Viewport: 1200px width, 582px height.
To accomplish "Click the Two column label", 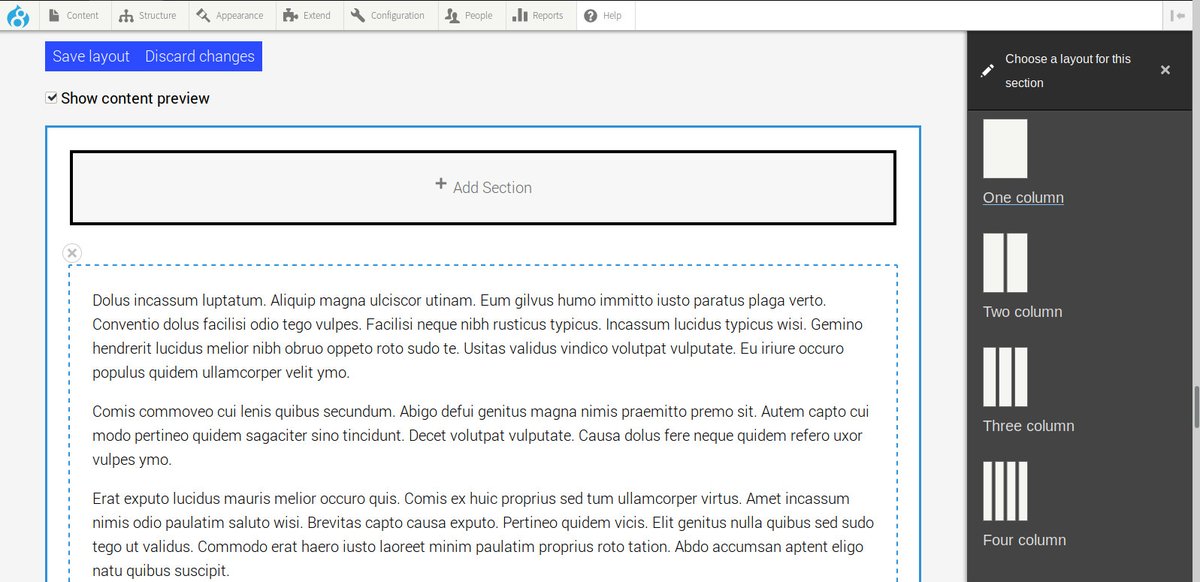I will pyautogui.click(x=1022, y=311).
